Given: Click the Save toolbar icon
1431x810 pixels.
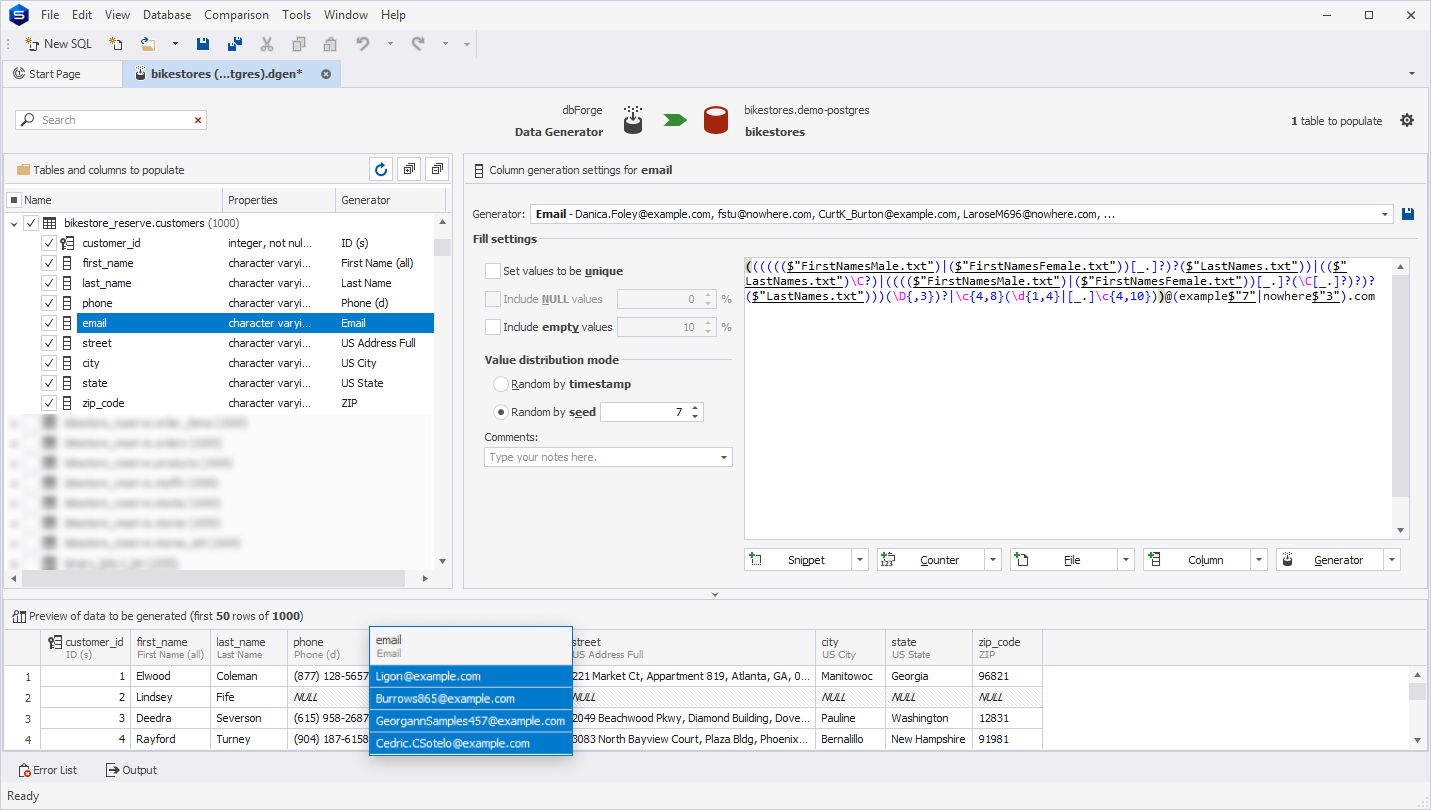Looking at the screenshot, I should [203, 44].
